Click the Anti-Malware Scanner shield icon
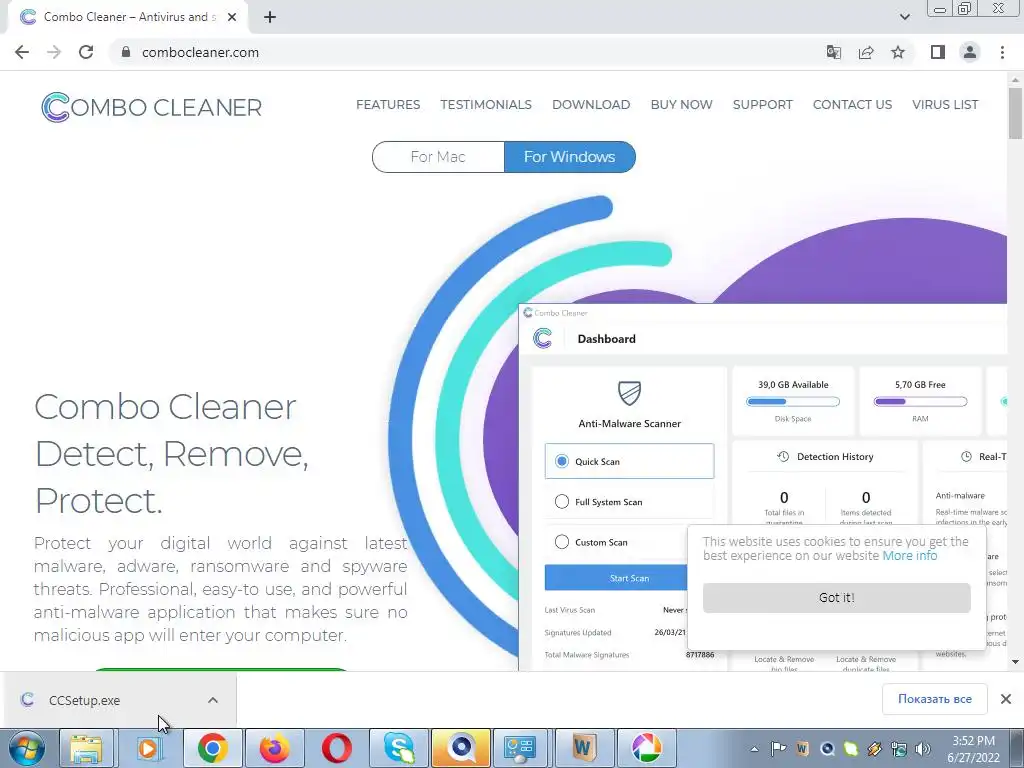 (x=630, y=393)
